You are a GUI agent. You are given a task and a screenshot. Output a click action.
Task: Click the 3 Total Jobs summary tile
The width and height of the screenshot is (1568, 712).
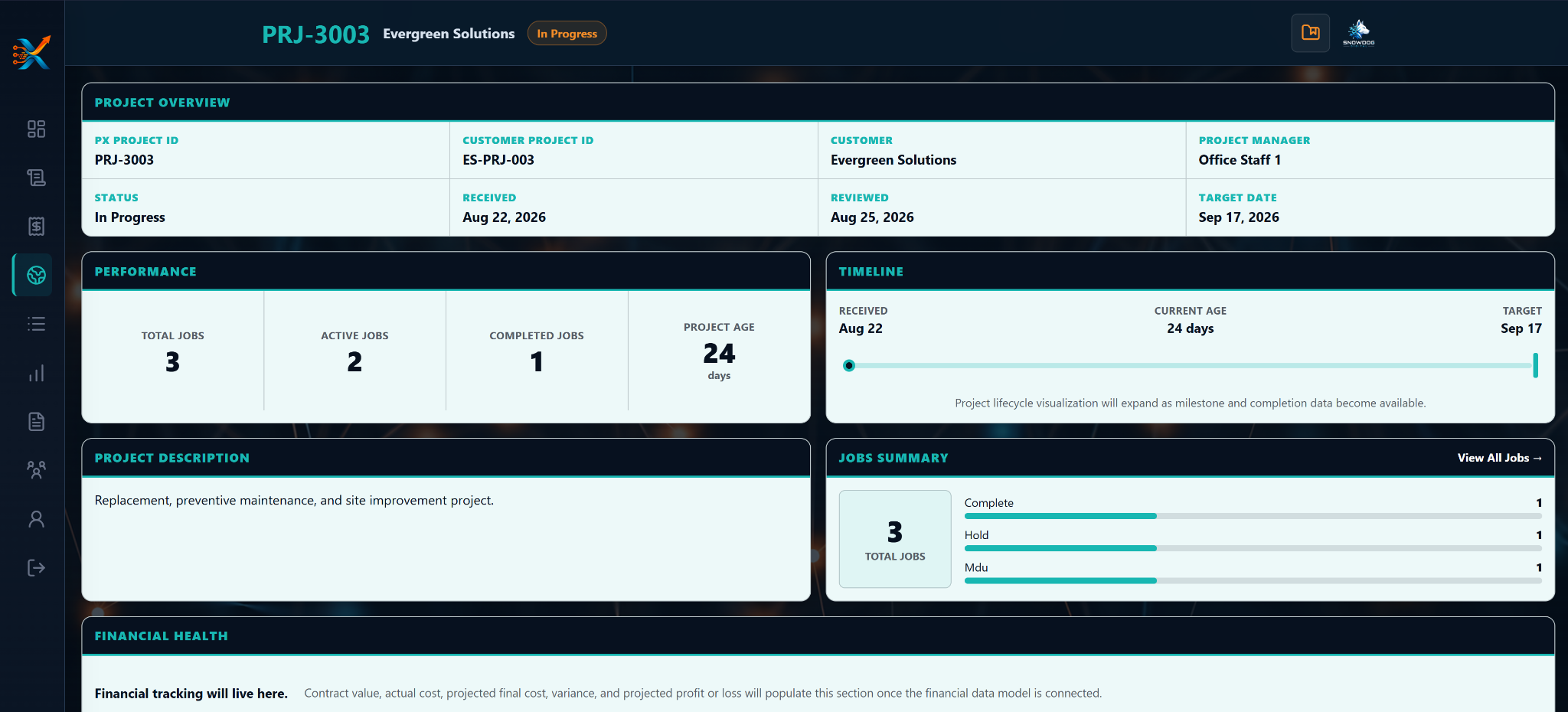coord(895,539)
